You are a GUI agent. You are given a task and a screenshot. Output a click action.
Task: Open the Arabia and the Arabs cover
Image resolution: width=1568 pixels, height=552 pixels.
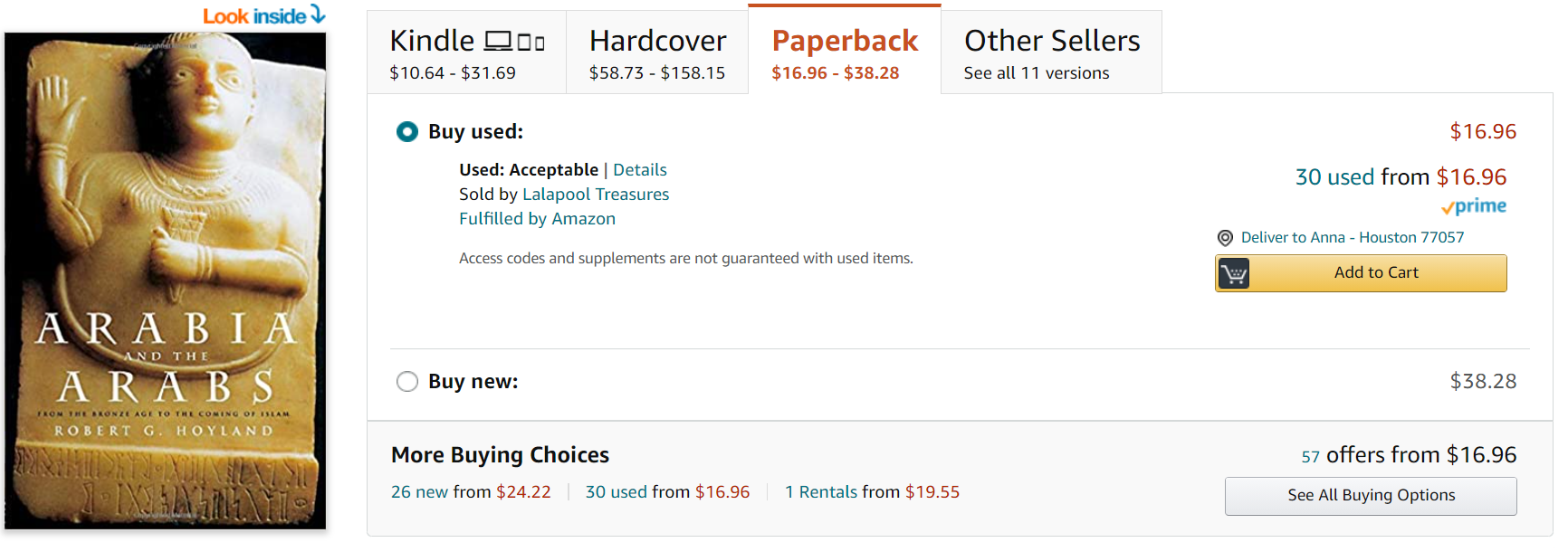[165, 281]
